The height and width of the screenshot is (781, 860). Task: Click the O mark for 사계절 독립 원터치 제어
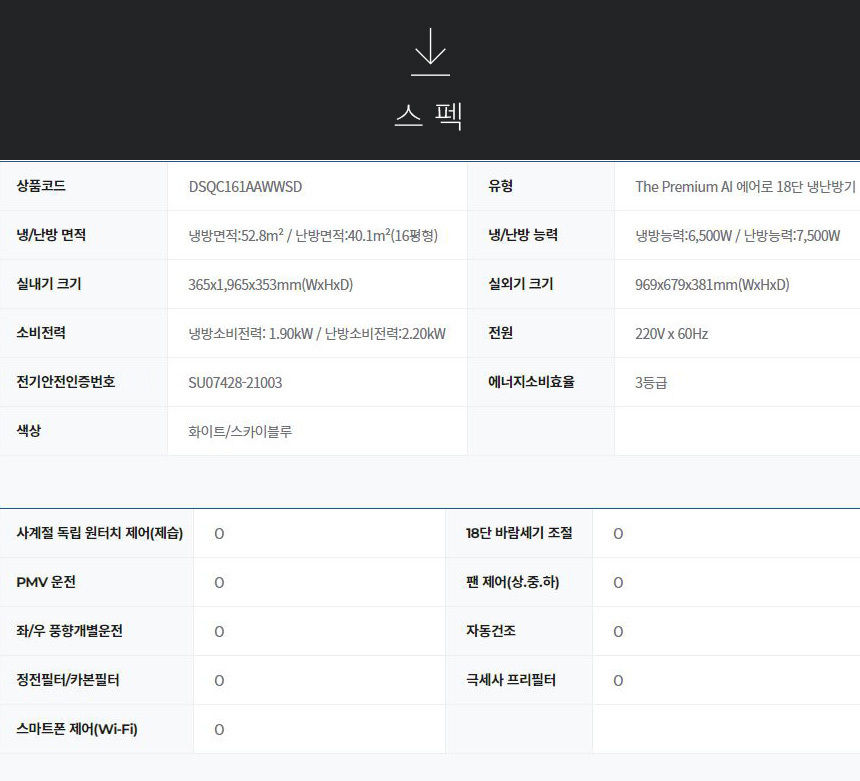click(219, 534)
